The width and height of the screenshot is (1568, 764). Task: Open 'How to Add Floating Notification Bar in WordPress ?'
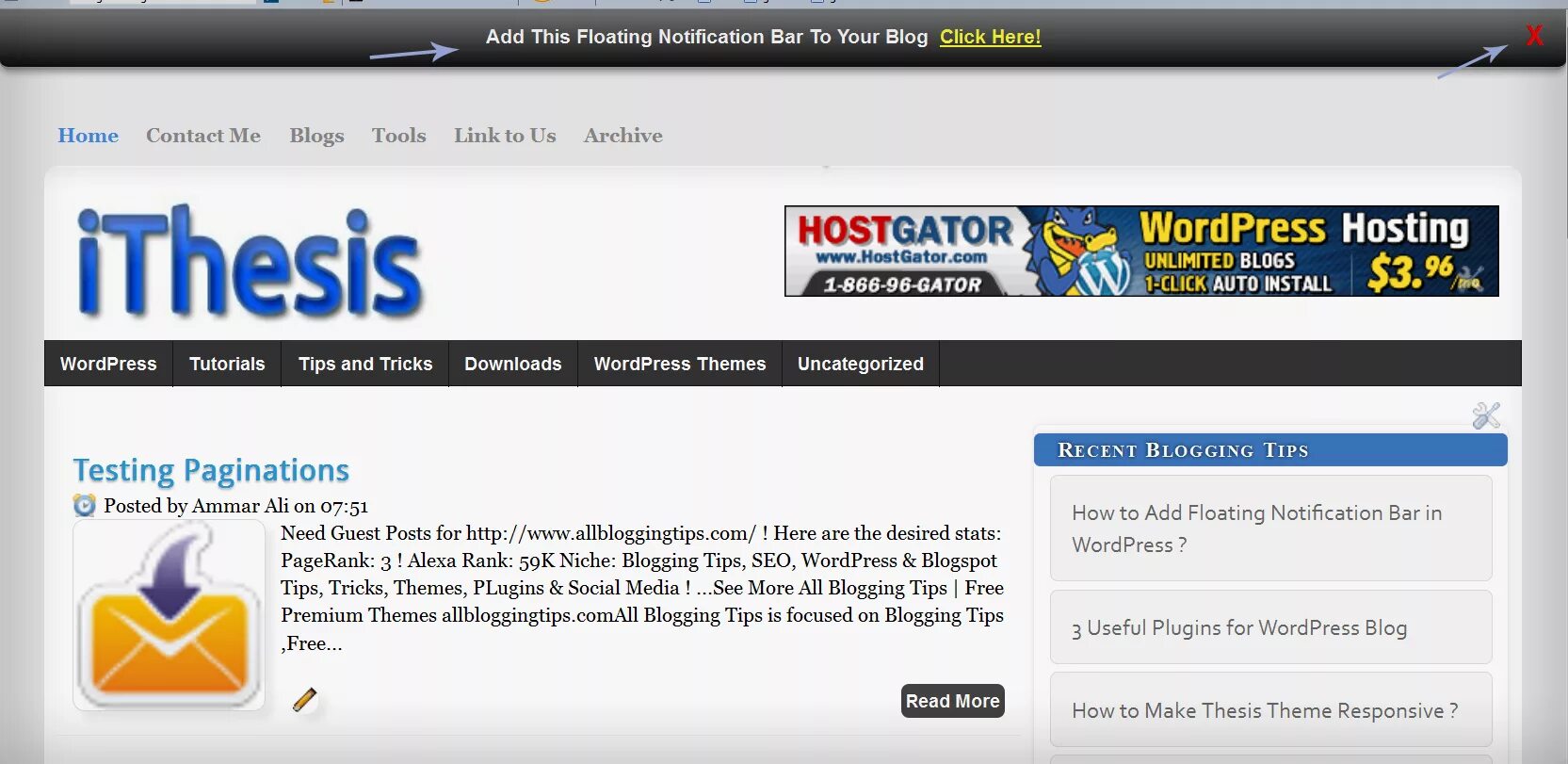(x=1270, y=528)
